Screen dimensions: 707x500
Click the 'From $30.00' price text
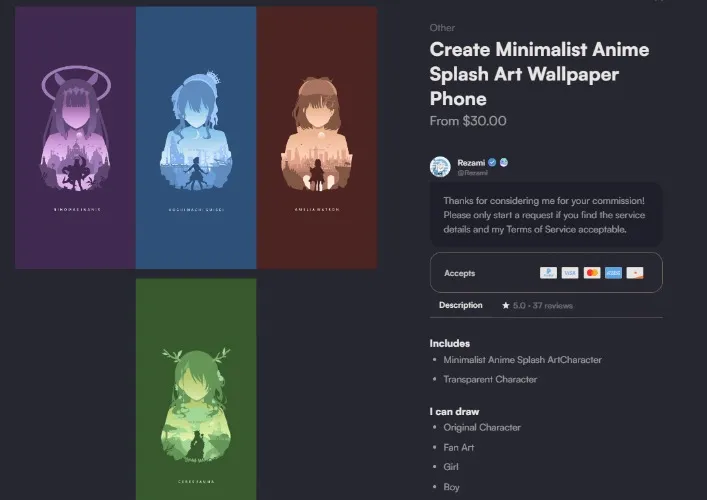pyautogui.click(x=468, y=121)
